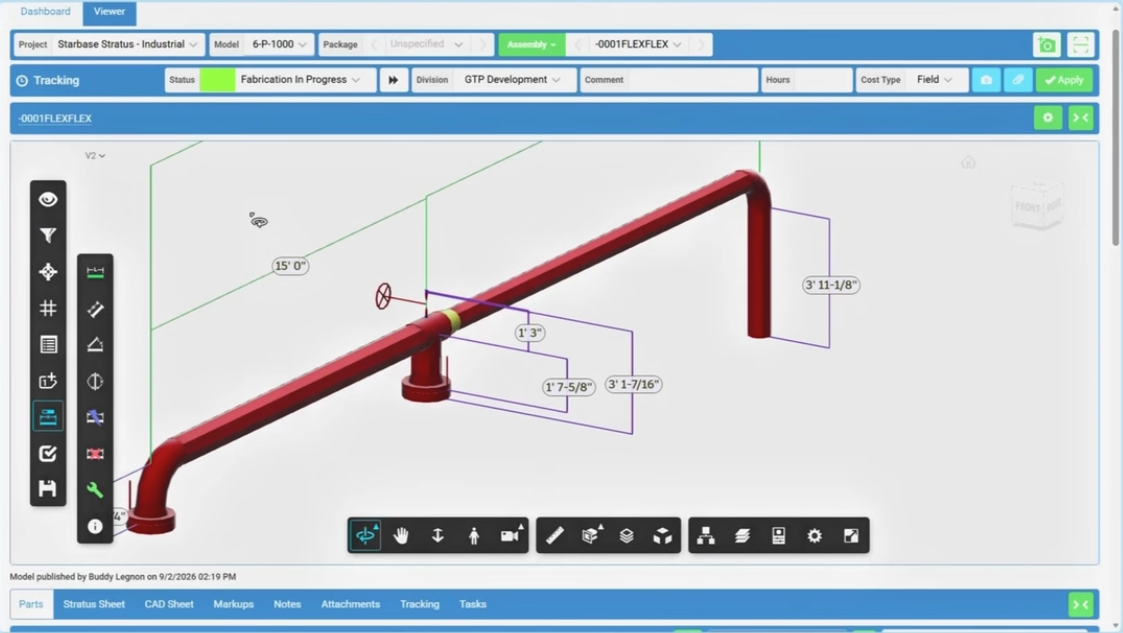Click the blue camera photo button
The width and height of the screenshot is (1123, 633).
tap(986, 79)
